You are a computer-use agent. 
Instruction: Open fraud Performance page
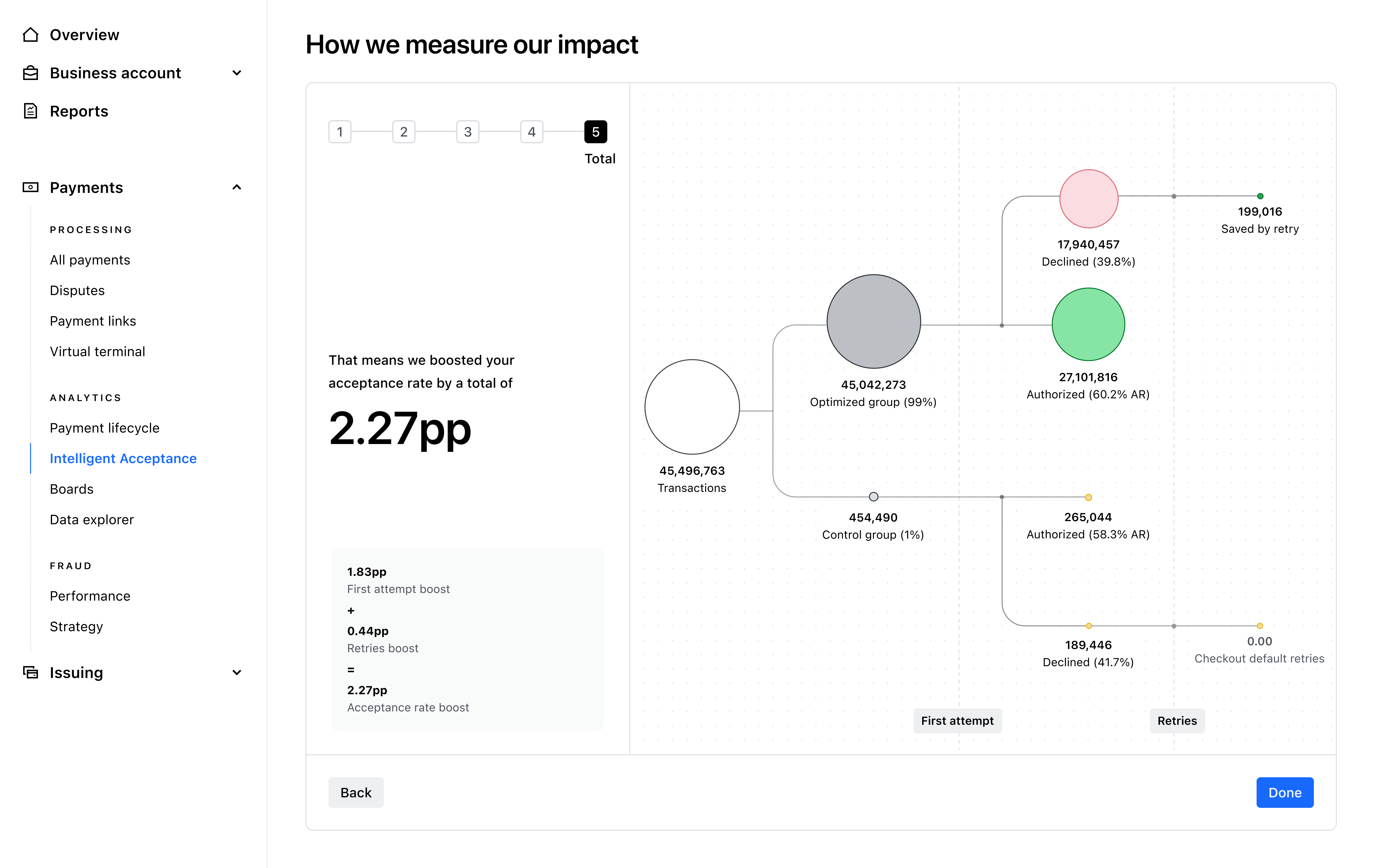(x=90, y=596)
